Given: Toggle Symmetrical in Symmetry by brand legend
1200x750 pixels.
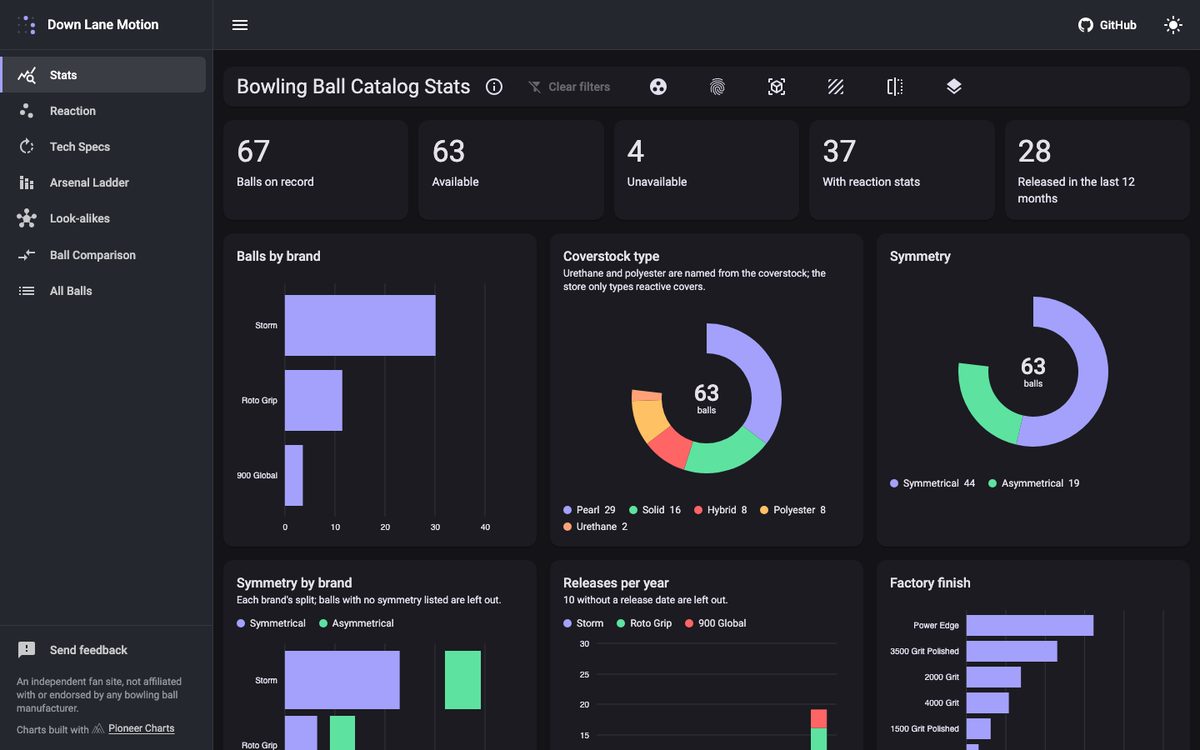Looking at the screenshot, I should click(x=272, y=623).
